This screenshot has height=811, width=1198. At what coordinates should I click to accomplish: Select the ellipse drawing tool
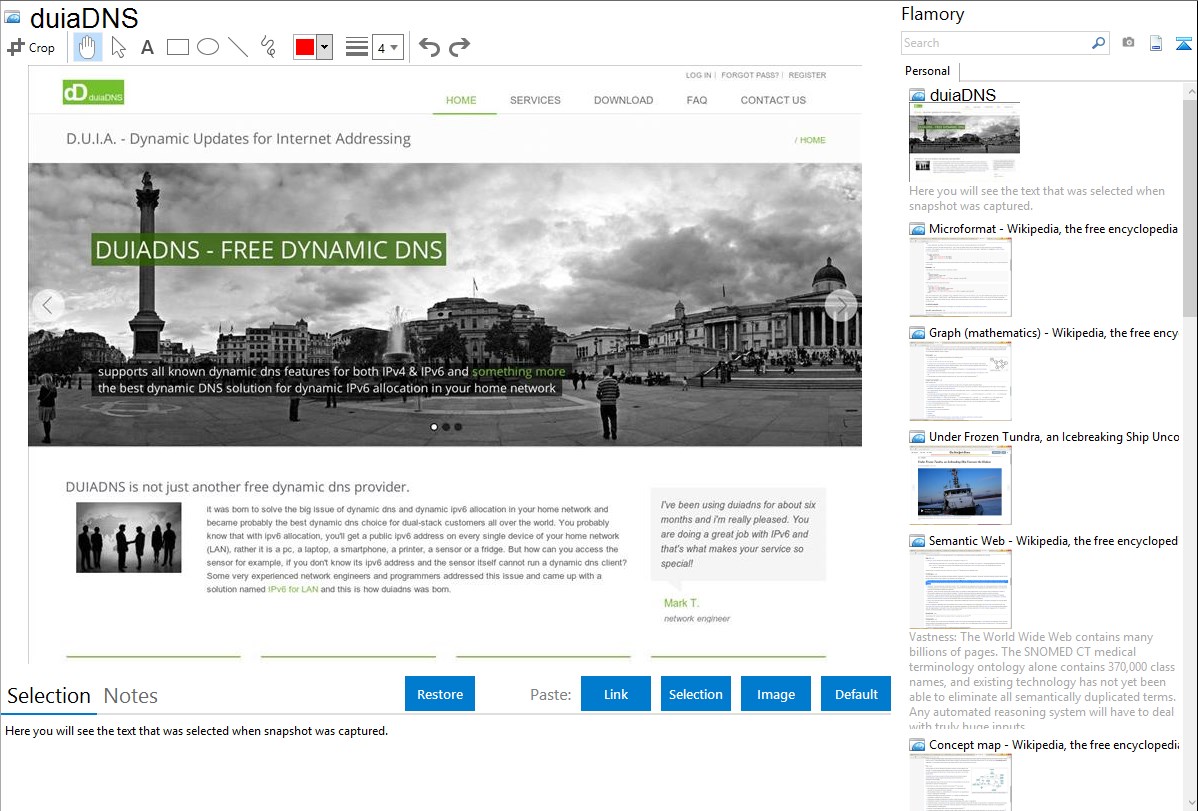coord(208,47)
